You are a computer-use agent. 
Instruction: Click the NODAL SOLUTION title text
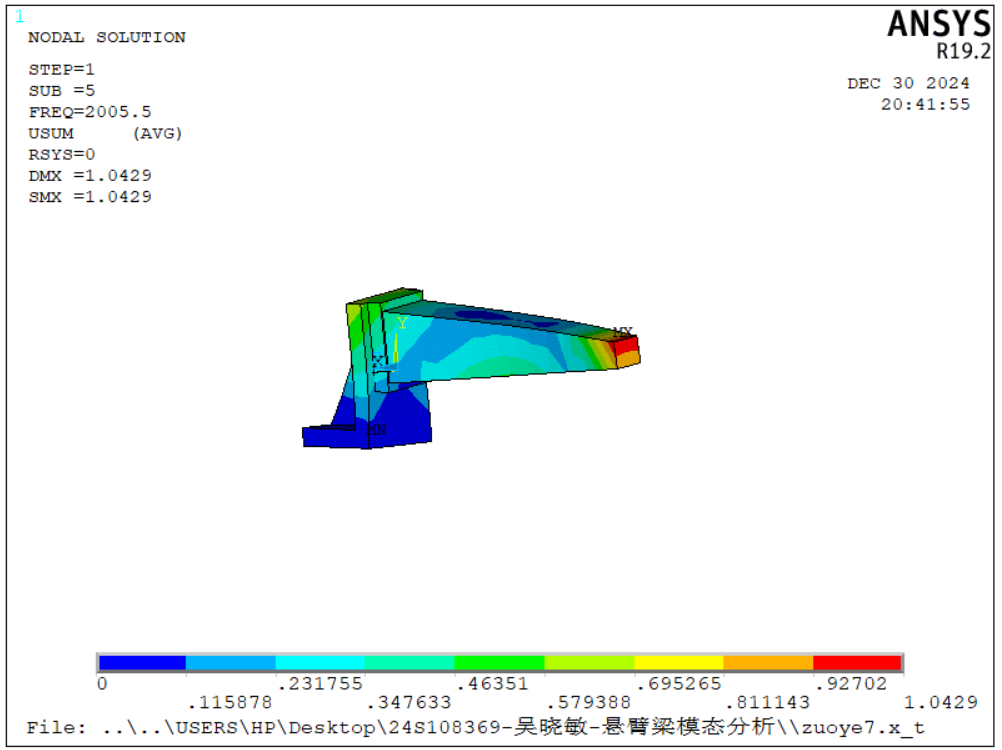point(107,38)
